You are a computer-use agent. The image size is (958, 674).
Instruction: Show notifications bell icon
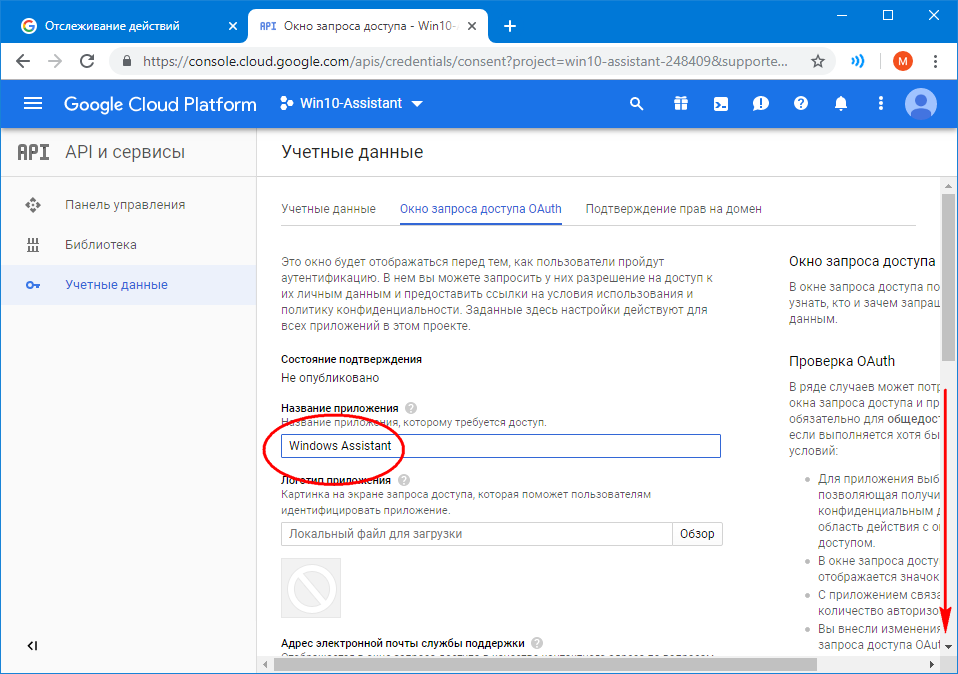[x=841, y=104]
